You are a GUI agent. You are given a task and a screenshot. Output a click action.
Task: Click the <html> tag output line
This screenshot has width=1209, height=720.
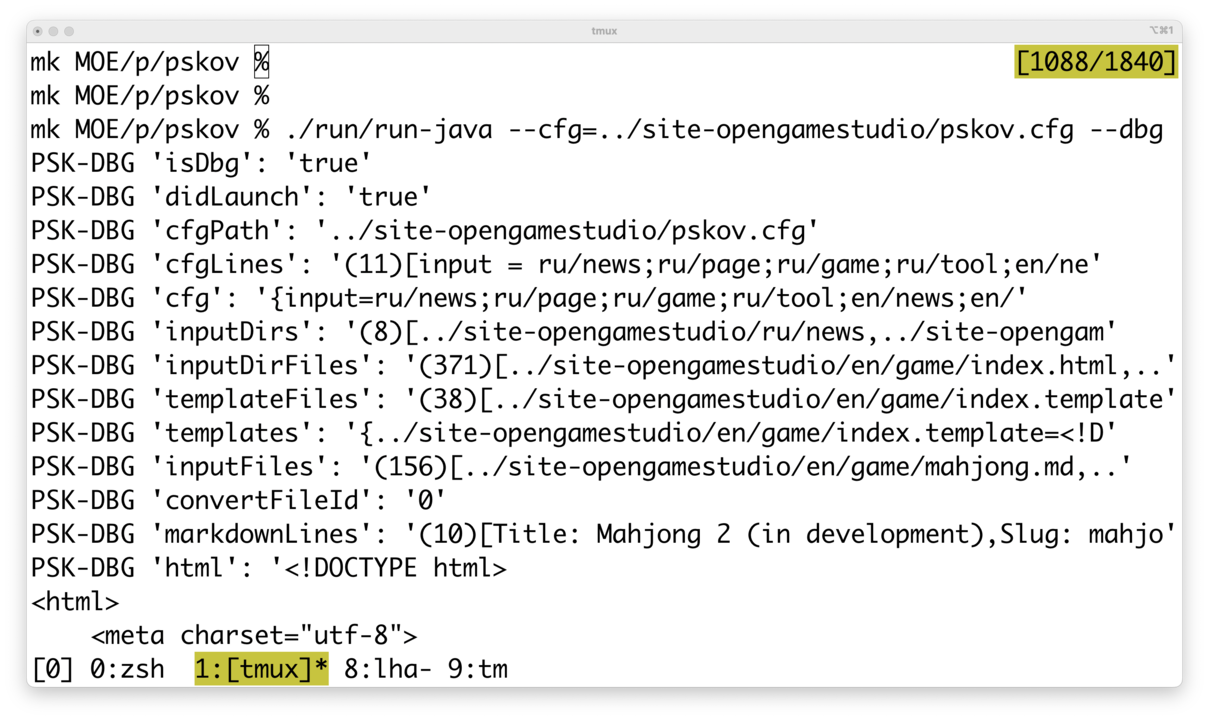click(75, 602)
